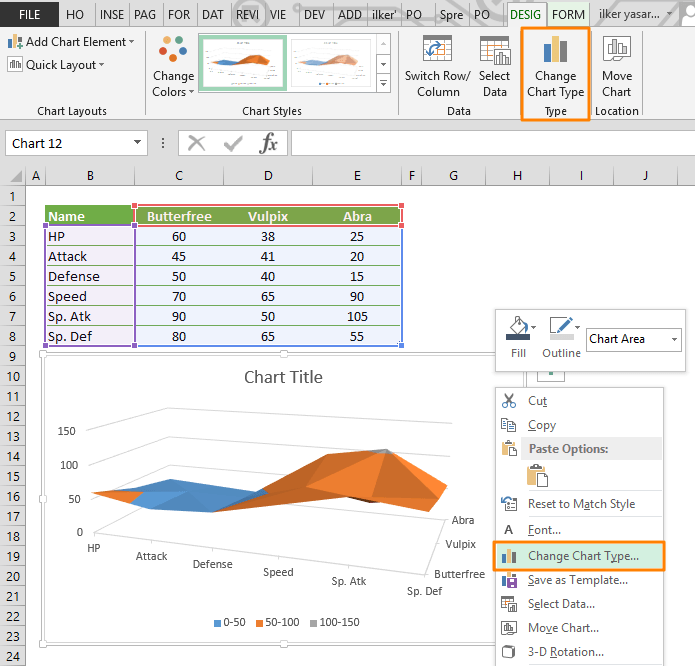695x666 pixels.
Task: Click the Switch Row/Column icon
Action: [x=437, y=49]
